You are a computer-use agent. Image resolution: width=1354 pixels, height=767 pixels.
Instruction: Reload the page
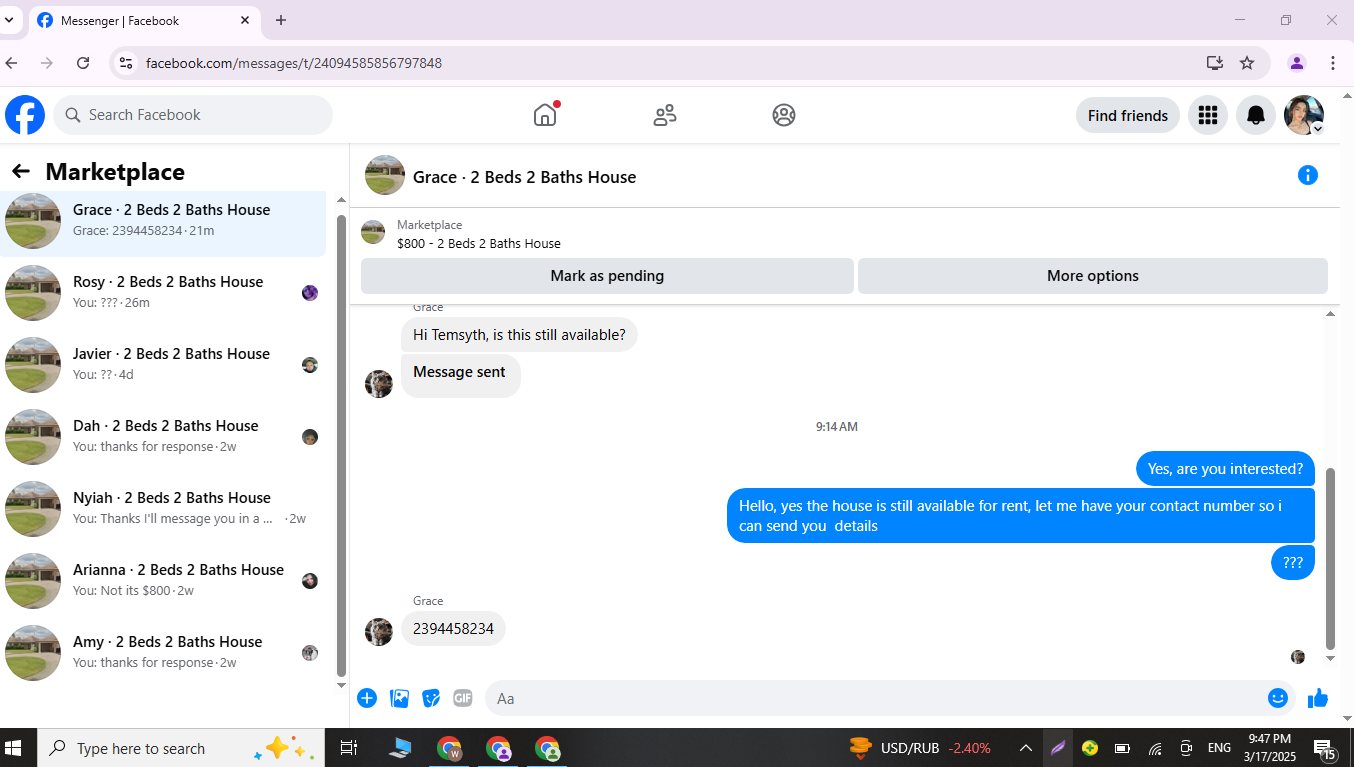(x=83, y=63)
